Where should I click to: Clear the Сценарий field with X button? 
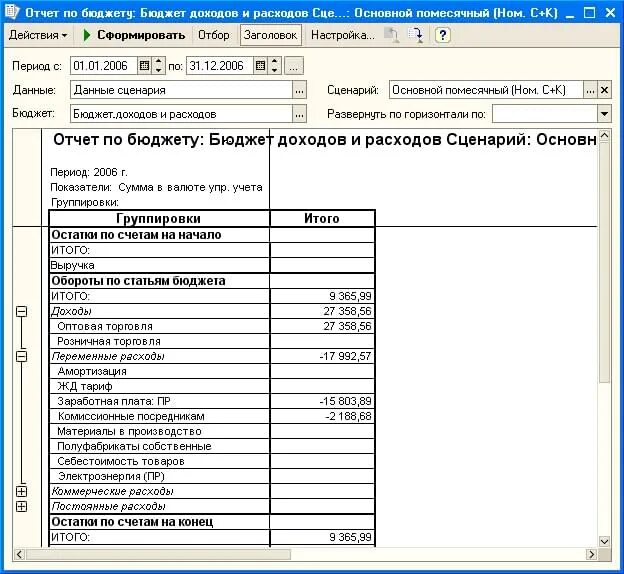coord(604,90)
